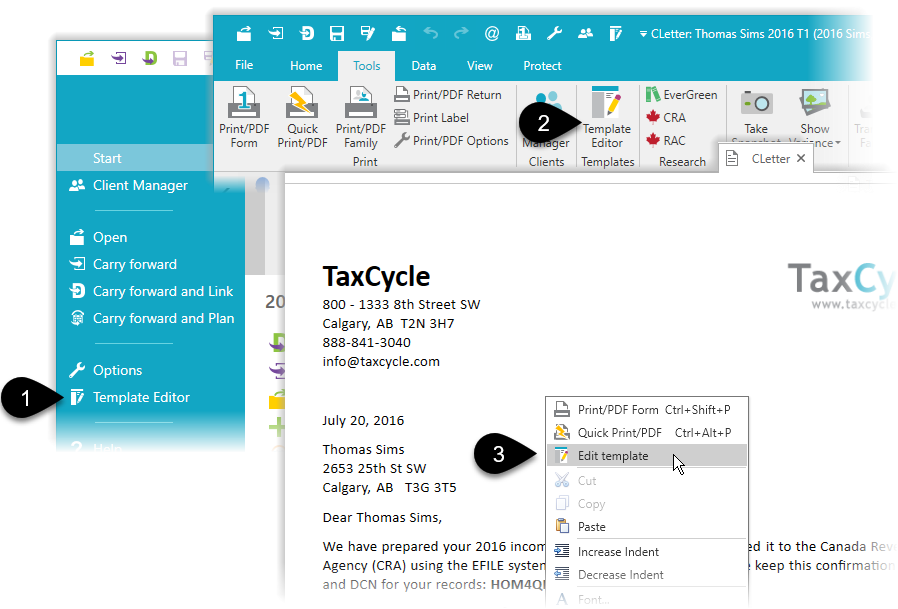Image resolution: width=898 pixels, height=609 pixels.
Task: Open the File menu tab
Action: pyautogui.click(x=244, y=65)
